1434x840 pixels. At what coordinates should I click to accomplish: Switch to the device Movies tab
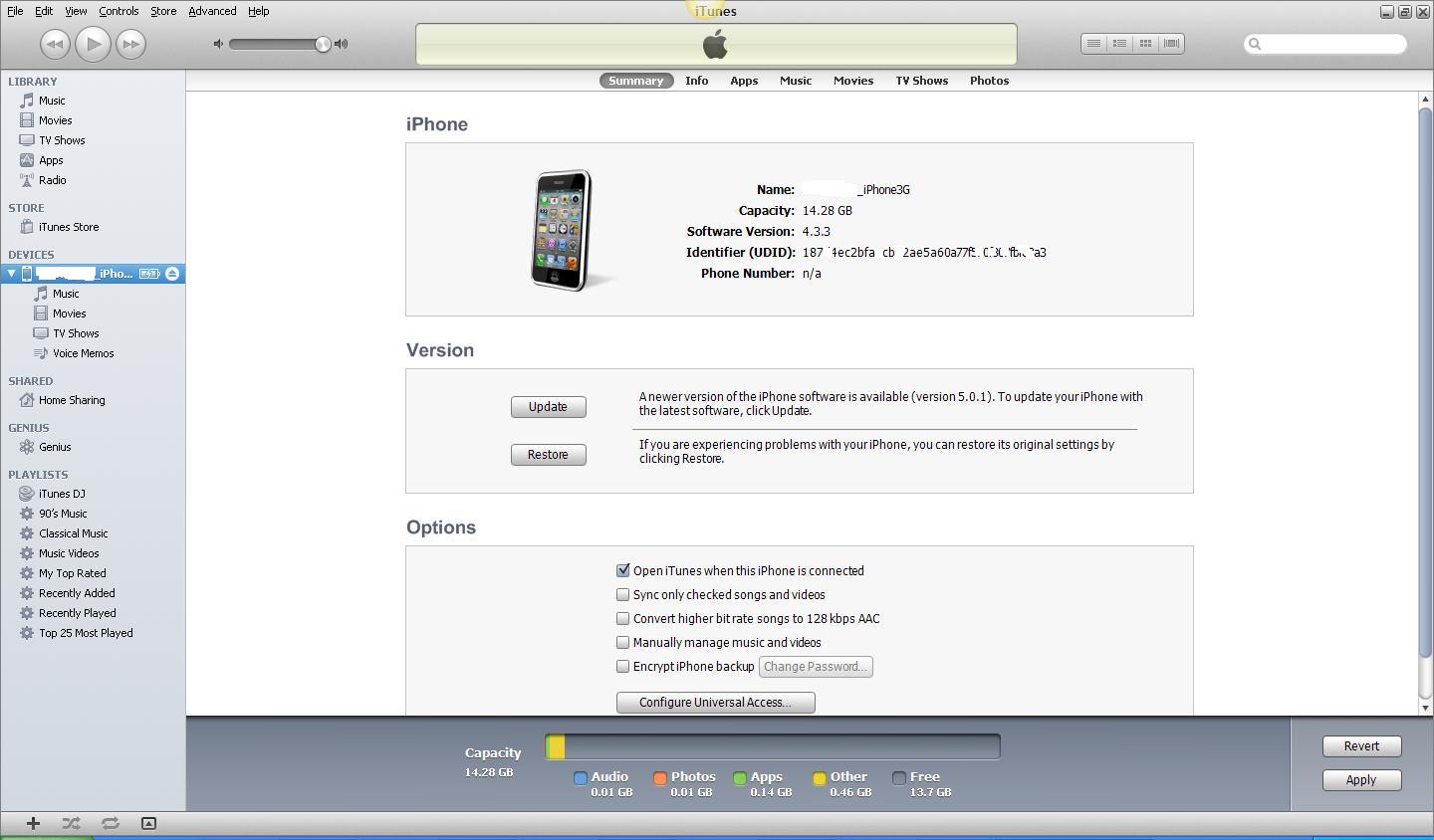click(853, 81)
